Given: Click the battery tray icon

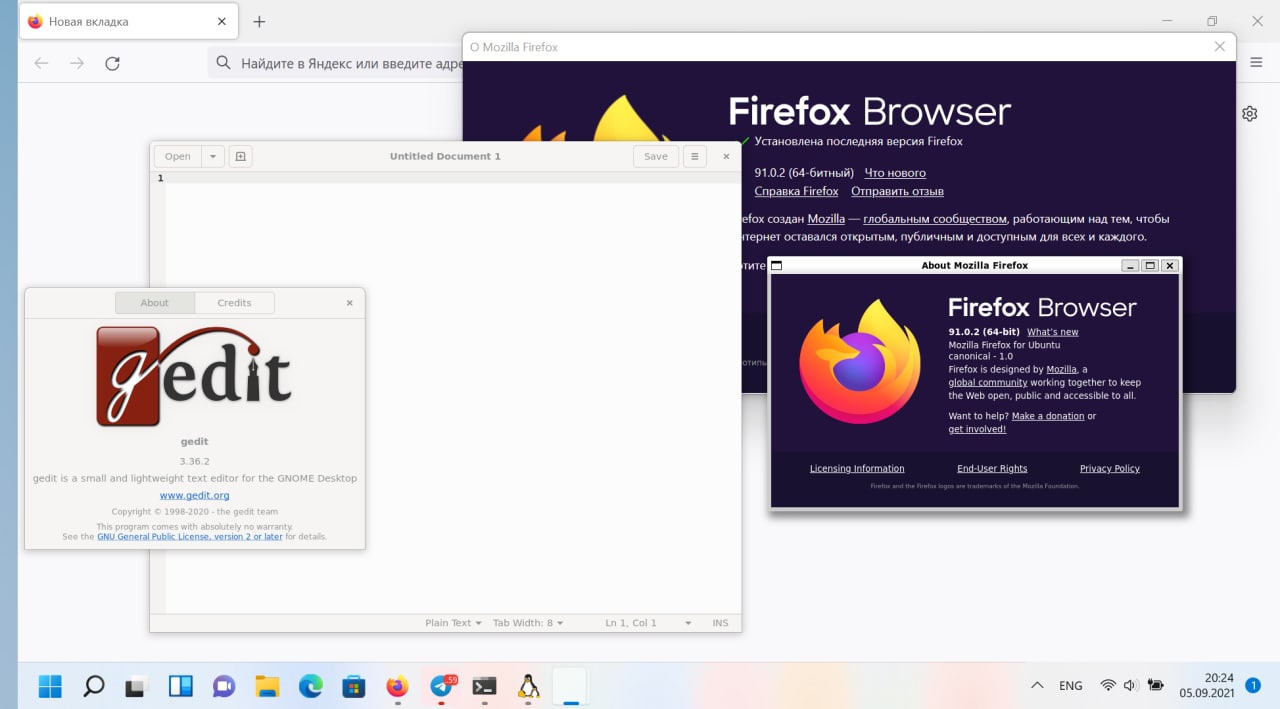Looking at the screenshot, I should click(x=1156, y=686).
